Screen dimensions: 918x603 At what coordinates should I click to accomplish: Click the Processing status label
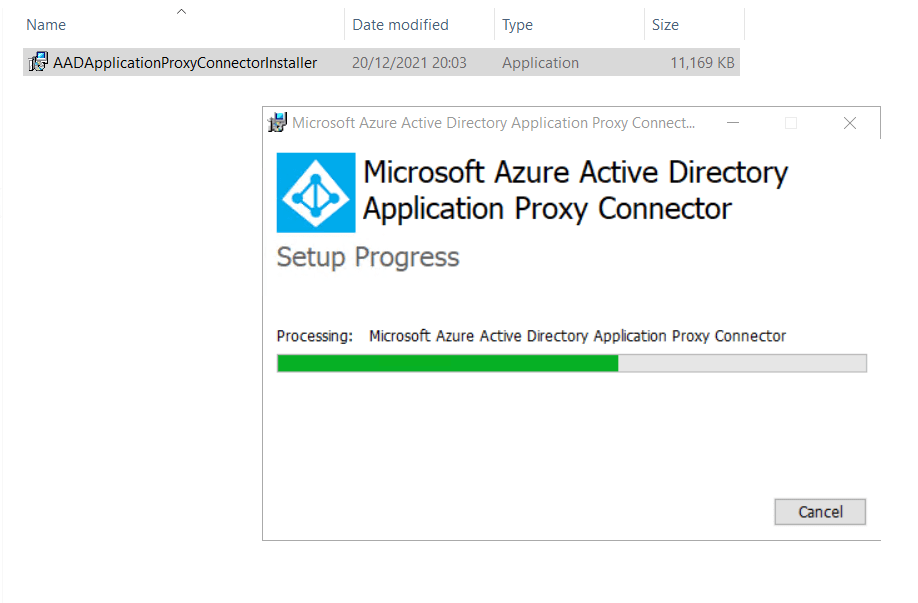coord(314,336)
